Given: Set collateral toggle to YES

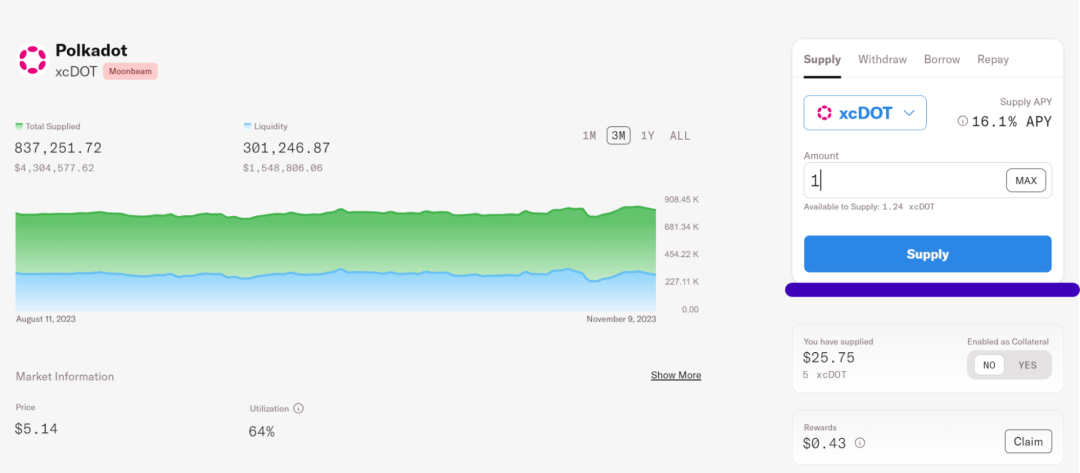Looking at the screenshot, I should 1027,365.
